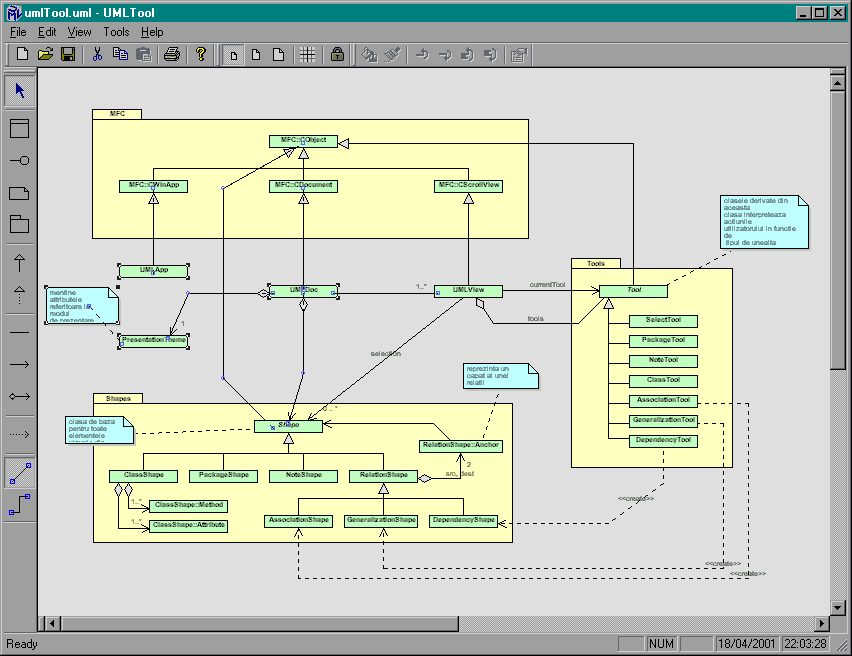This screenshot has height=656, width=852.
Task: Select the Note shape tool
Action: click(20, 193)
